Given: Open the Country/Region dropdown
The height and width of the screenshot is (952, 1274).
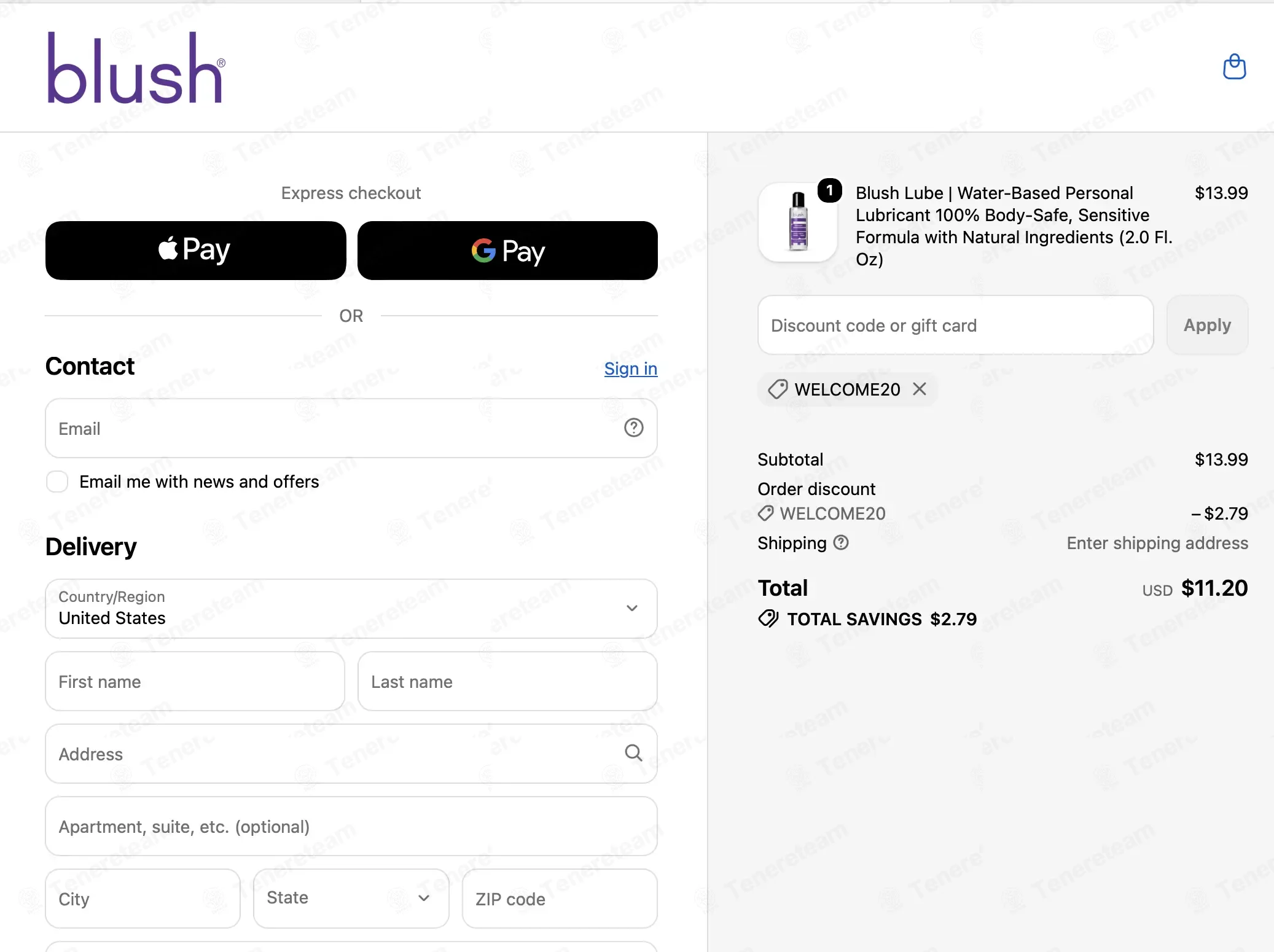Looking at the screenshot, I should [x=351, y=608].
